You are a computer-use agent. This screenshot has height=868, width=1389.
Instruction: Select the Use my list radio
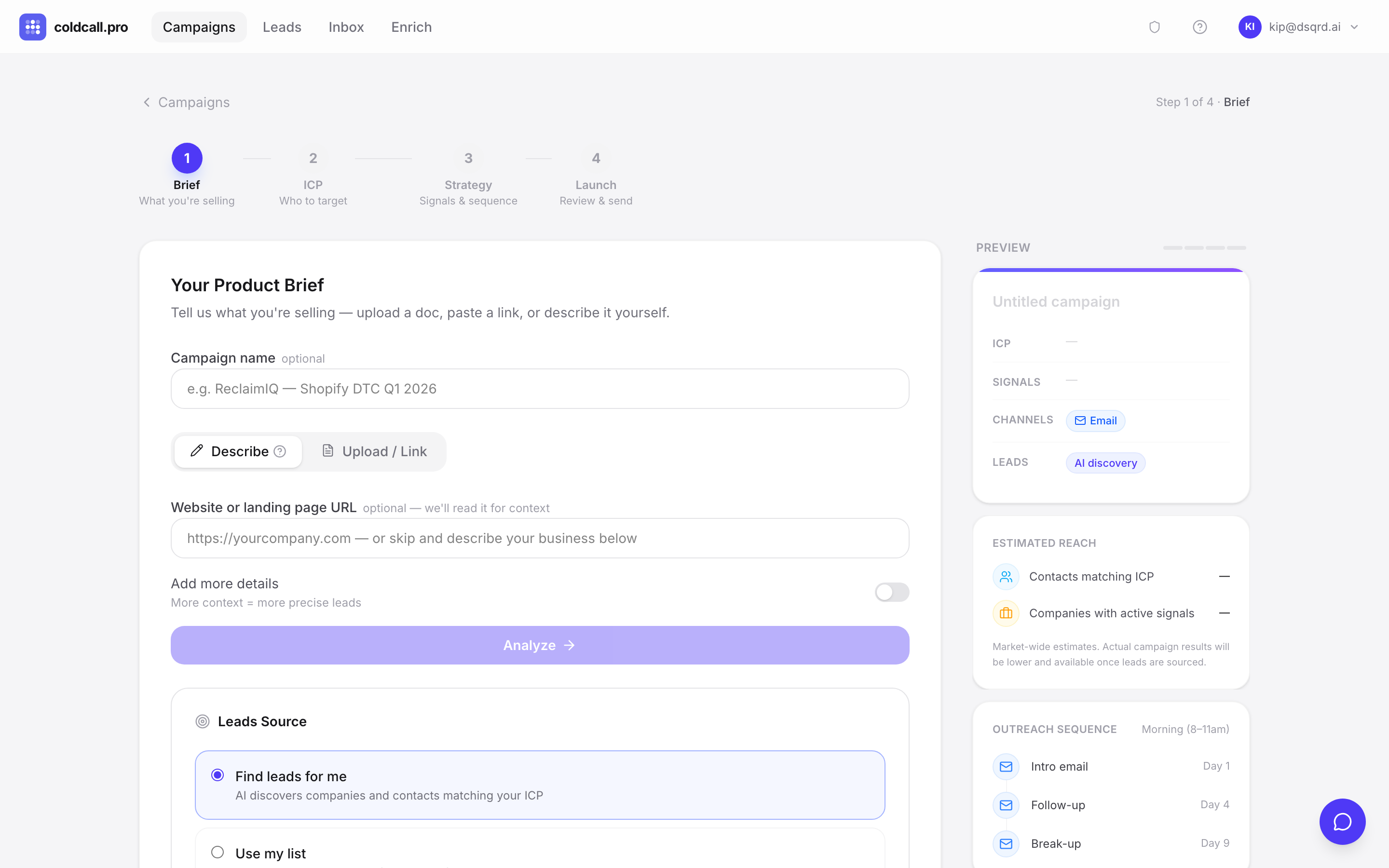(x=218, y=852)
